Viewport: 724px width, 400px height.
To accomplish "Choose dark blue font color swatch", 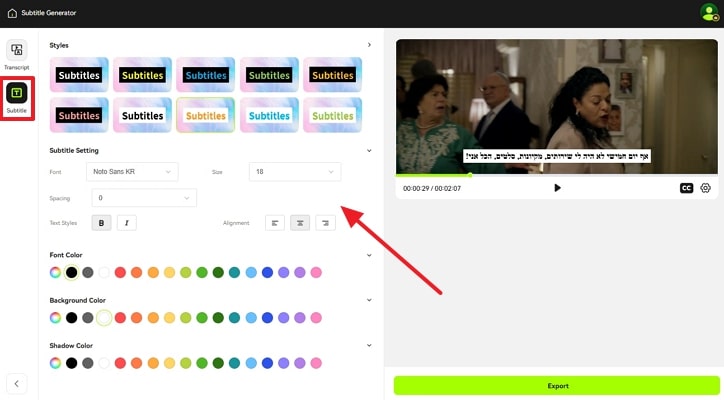I will point(267,273).
